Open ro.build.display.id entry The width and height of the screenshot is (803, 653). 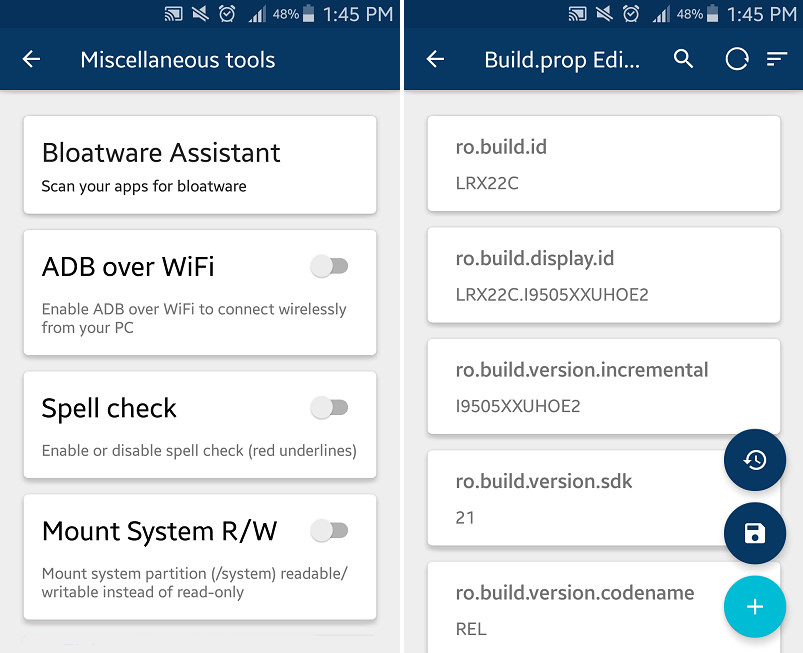pos(603,275)
